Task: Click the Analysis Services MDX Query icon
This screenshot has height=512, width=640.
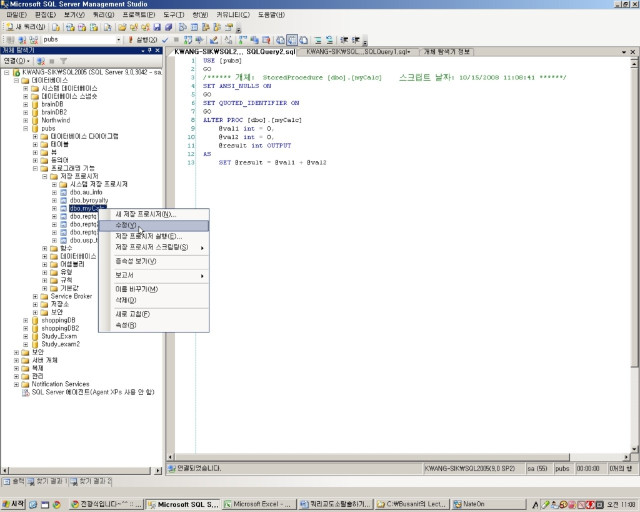Action: [x=71, y=27]
